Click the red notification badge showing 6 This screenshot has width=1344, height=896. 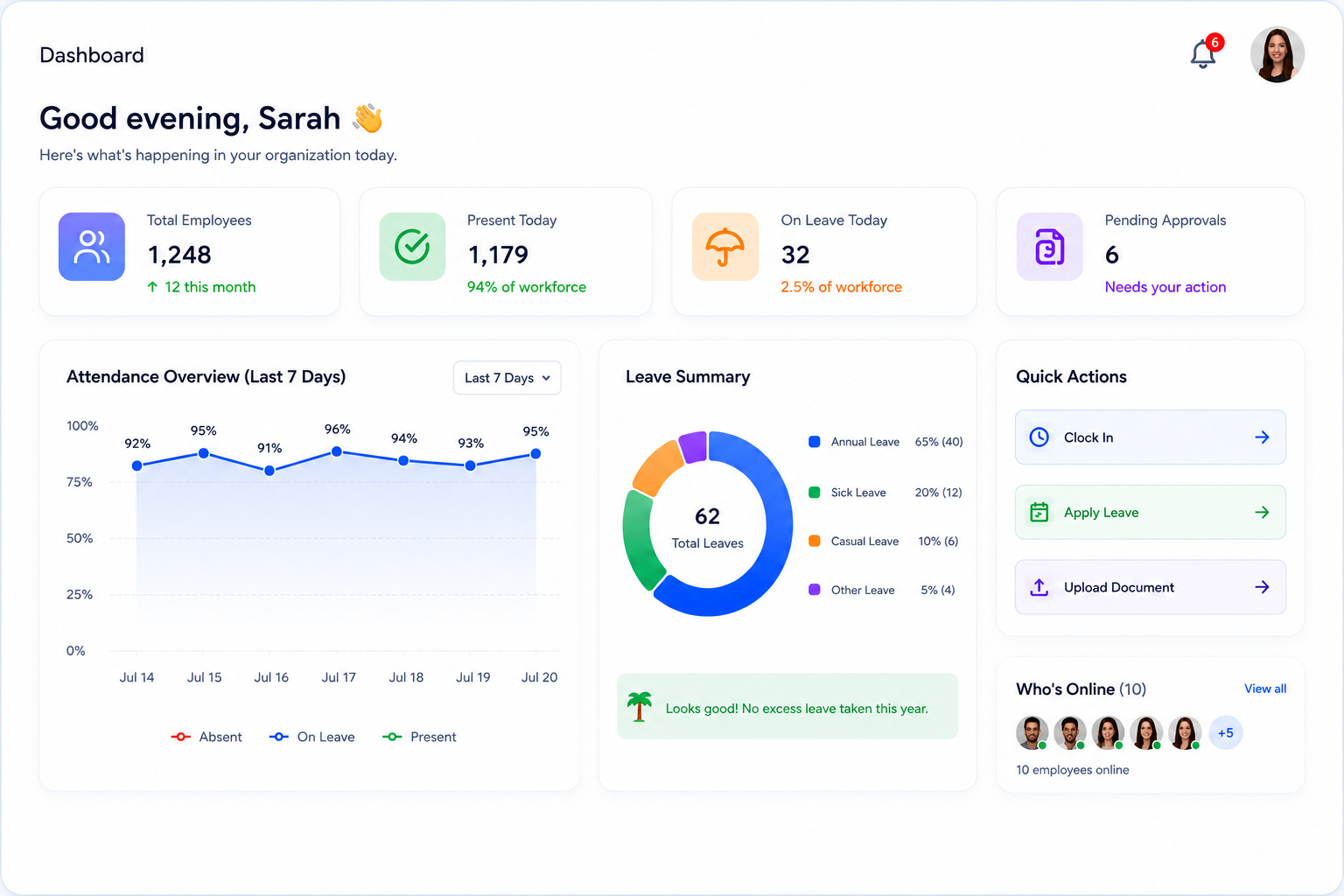[1214, 42]
